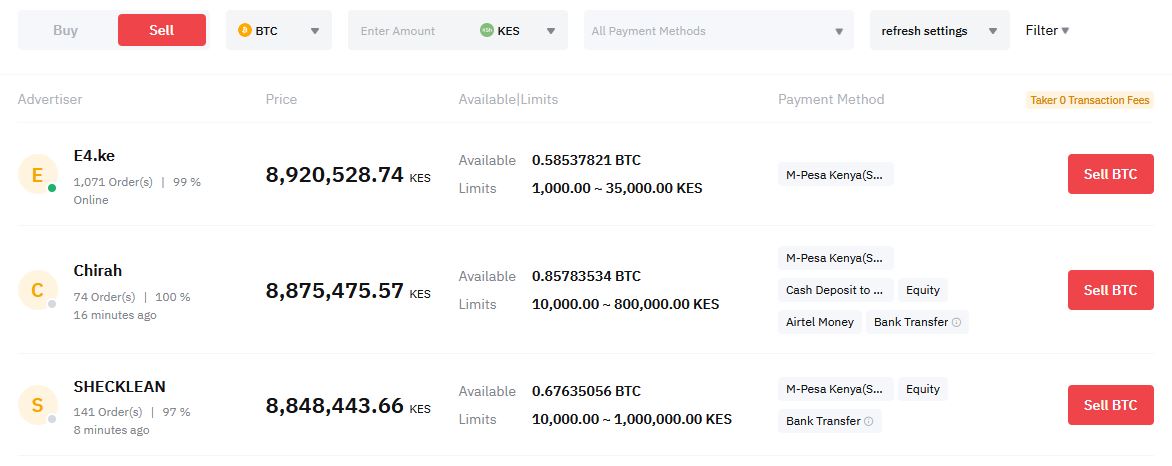Click Chirah's Equity payment tag
Screen dimensions: 1172x466
[923, 290]
